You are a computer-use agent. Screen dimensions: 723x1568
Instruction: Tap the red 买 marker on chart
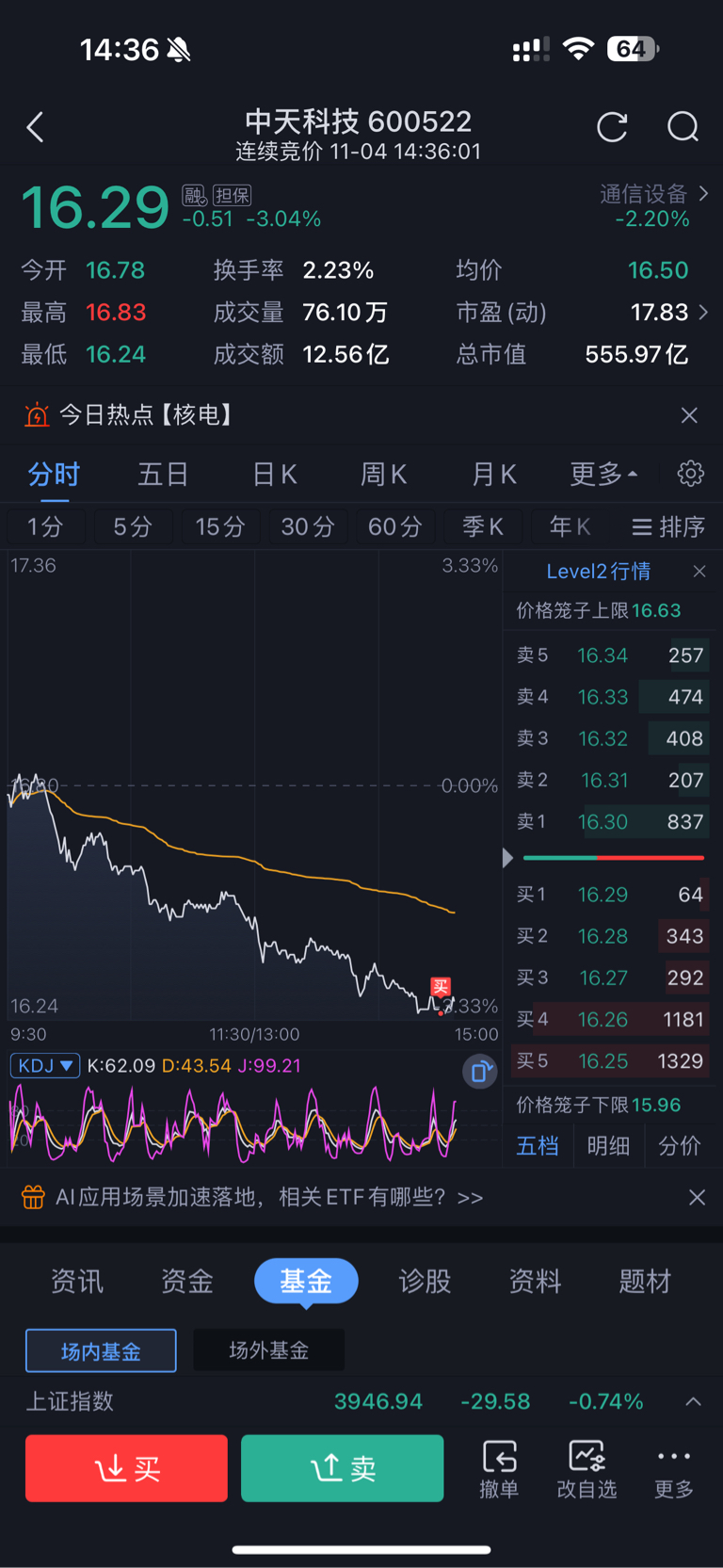click(440, 986)
